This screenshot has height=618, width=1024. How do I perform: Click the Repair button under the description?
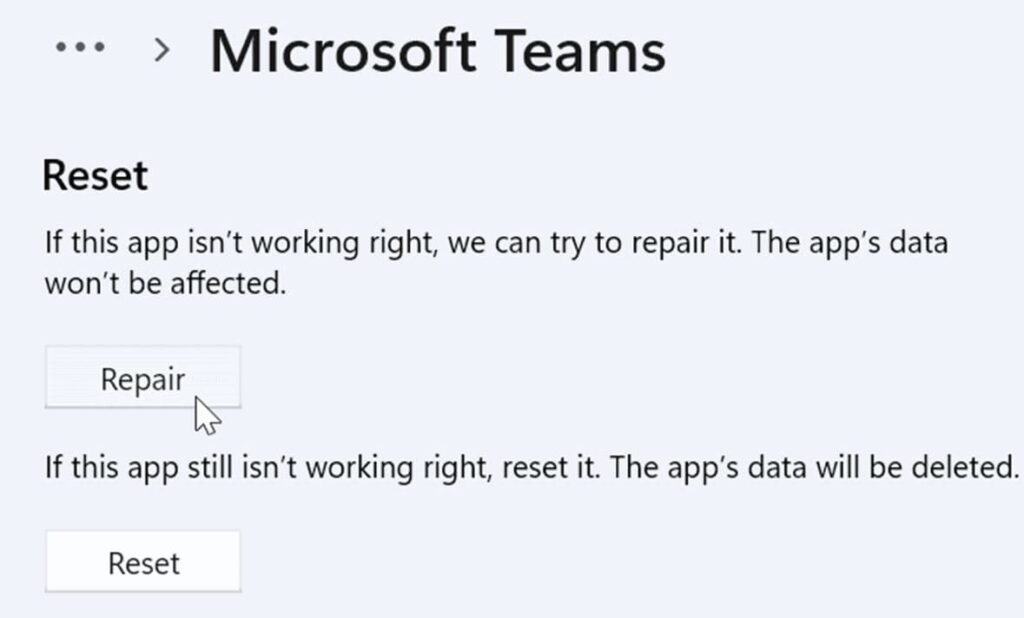pos(142,378)
